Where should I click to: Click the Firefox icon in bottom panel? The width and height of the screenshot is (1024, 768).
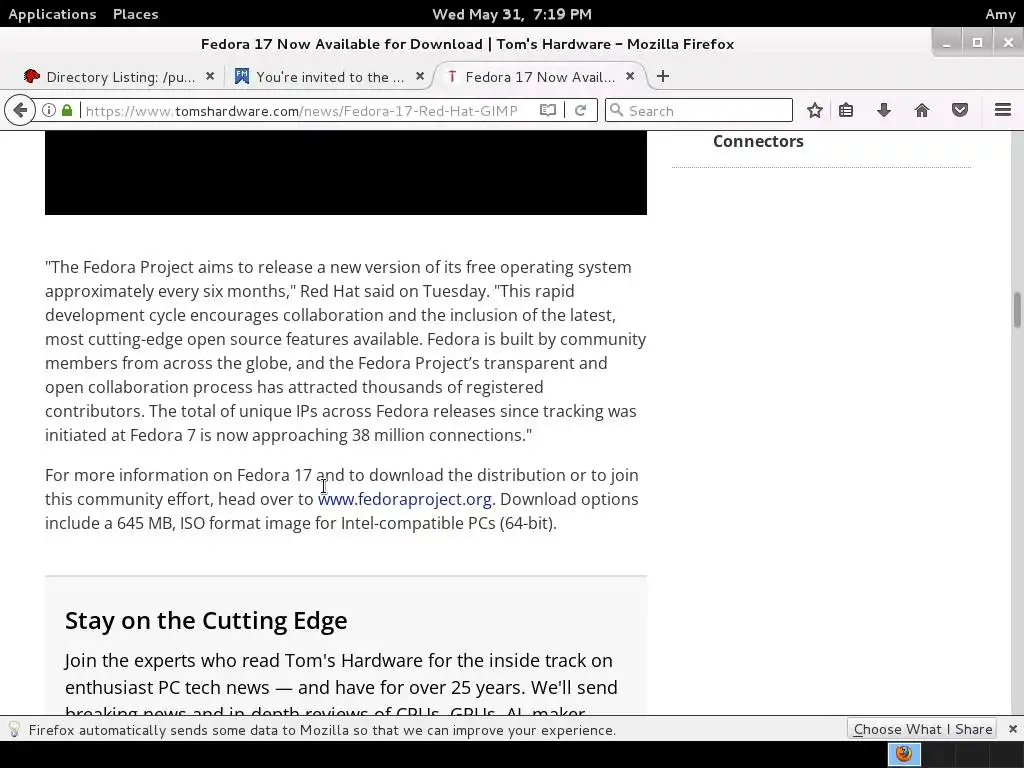(904, 754)
